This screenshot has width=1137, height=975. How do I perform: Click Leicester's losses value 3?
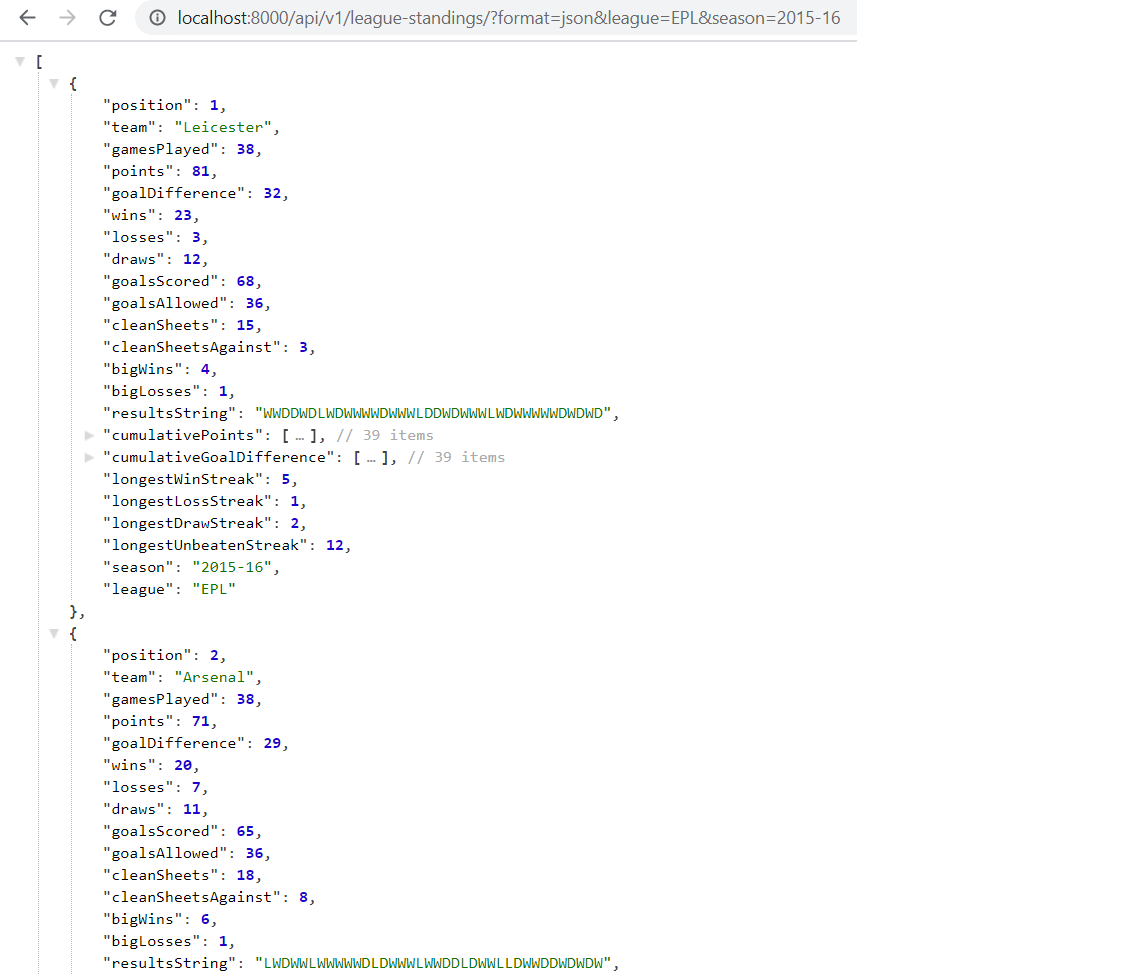pos(196,238)
